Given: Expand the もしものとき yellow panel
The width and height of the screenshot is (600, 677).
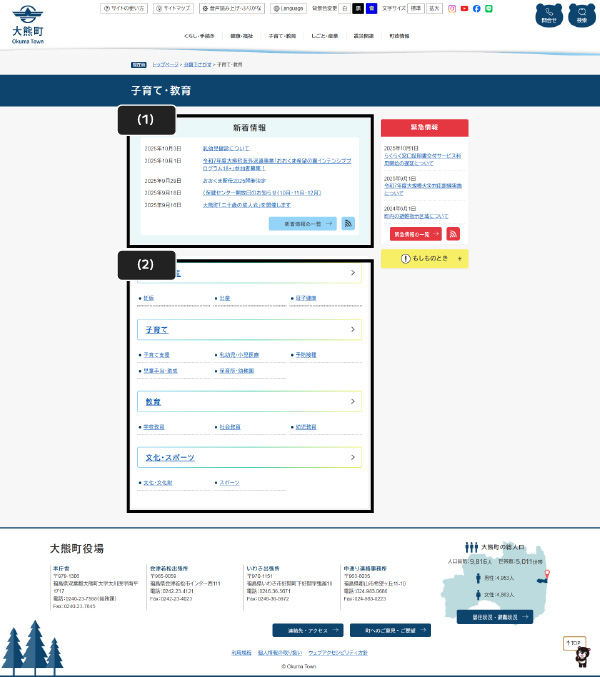Looking at the screenshot, I should [424, 259].
